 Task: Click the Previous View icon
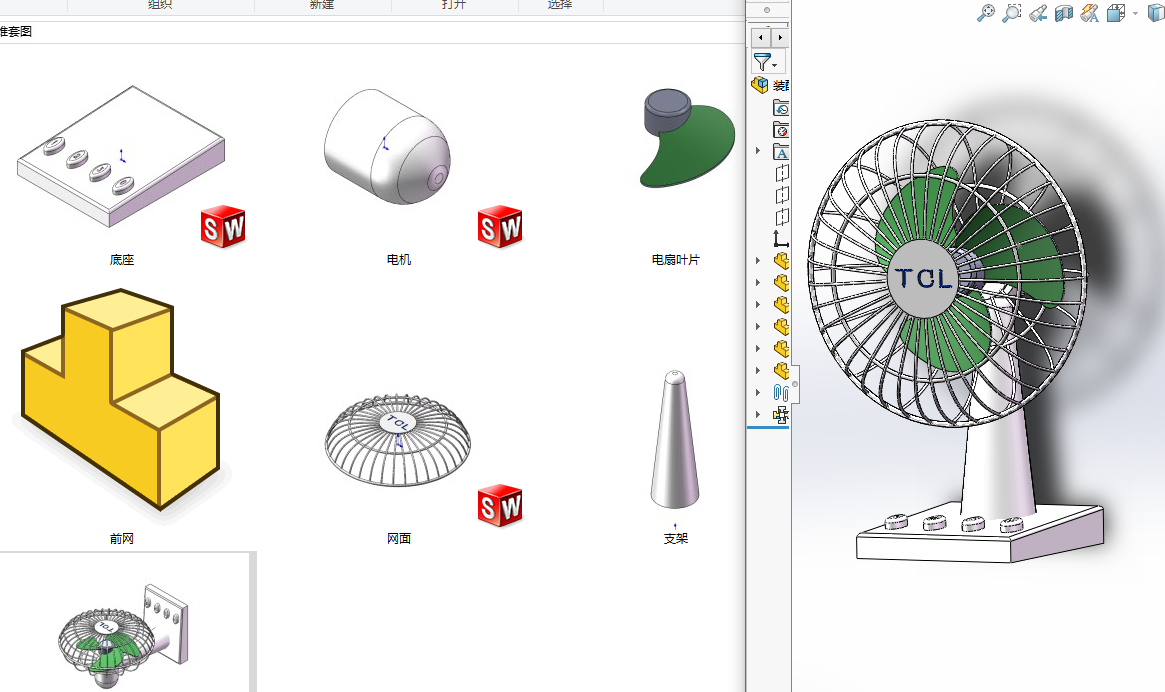pos(1038,13)
